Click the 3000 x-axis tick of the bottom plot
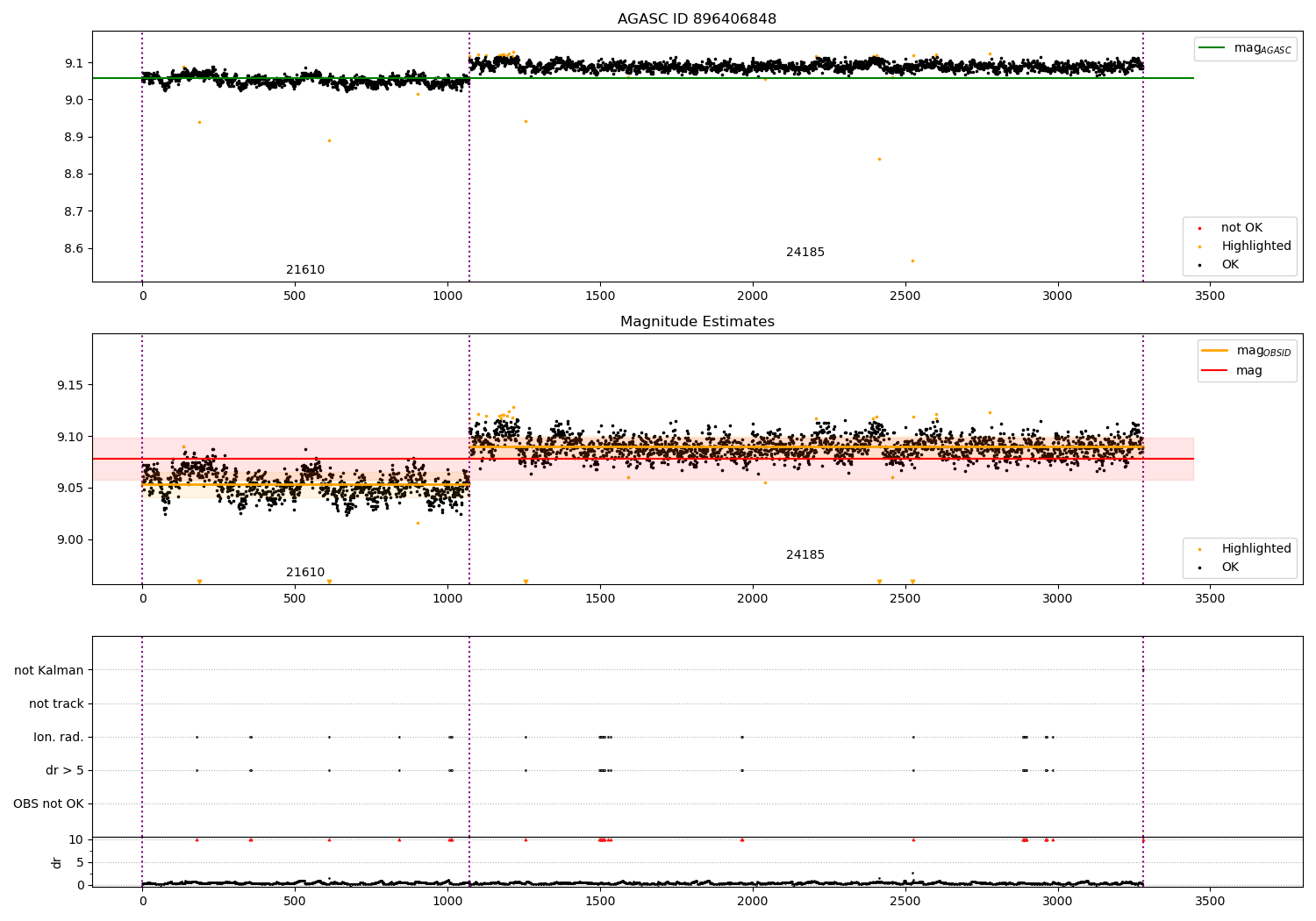This screenshot has height=921, width=1316. (x=1057, y=901)
